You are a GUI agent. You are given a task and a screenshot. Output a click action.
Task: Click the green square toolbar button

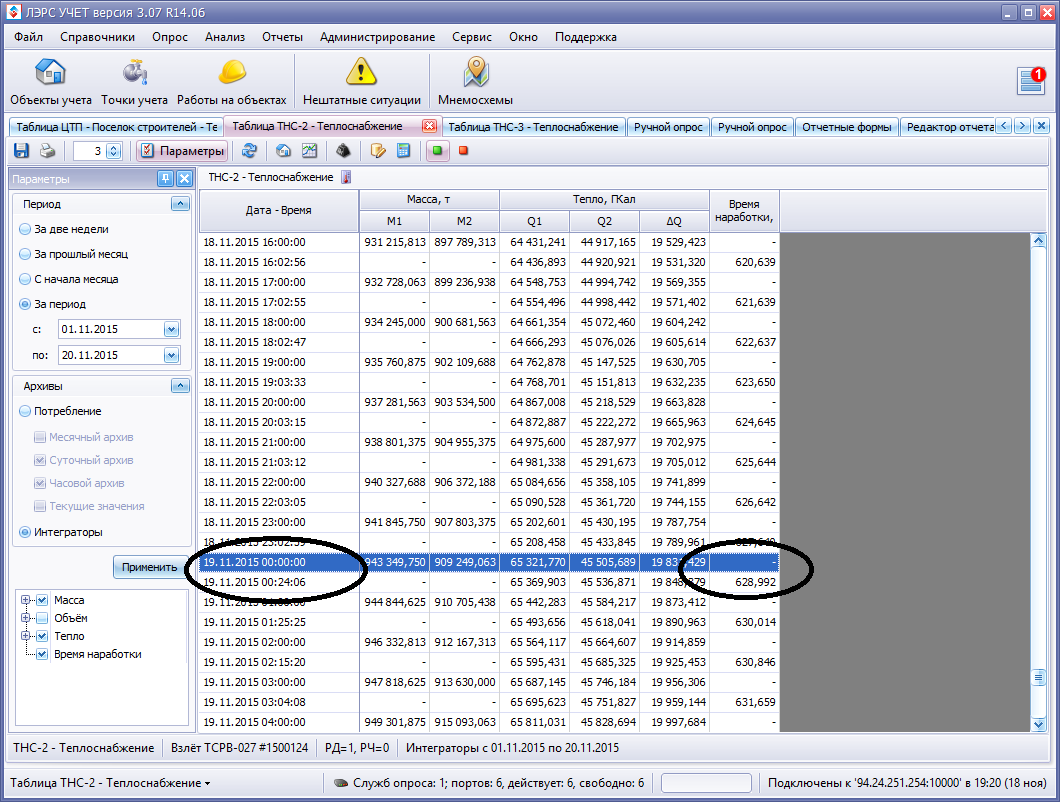click(437, 151)
